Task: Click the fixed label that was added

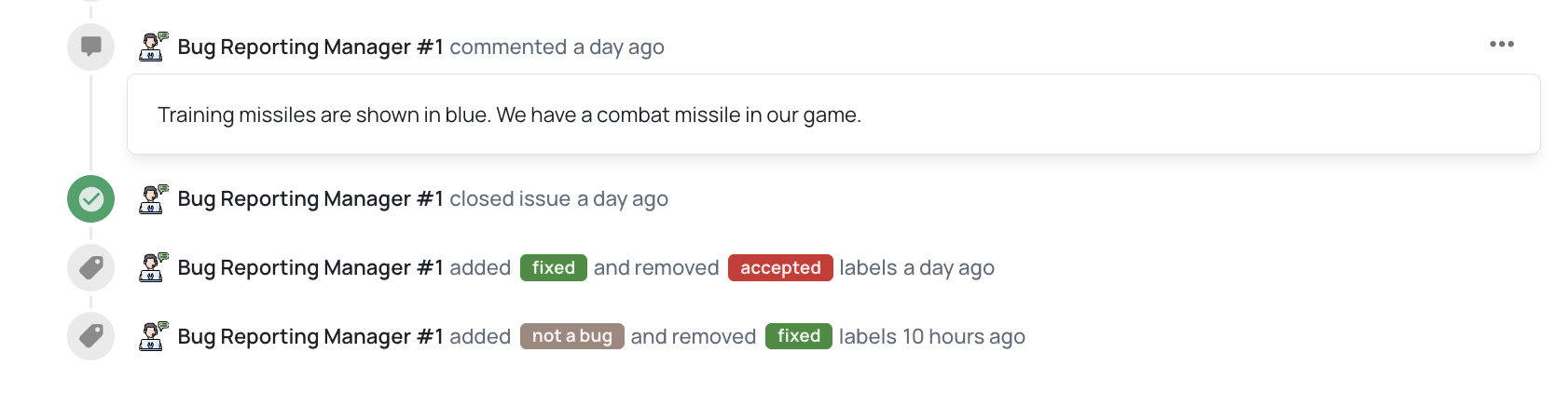Action: 554,268
